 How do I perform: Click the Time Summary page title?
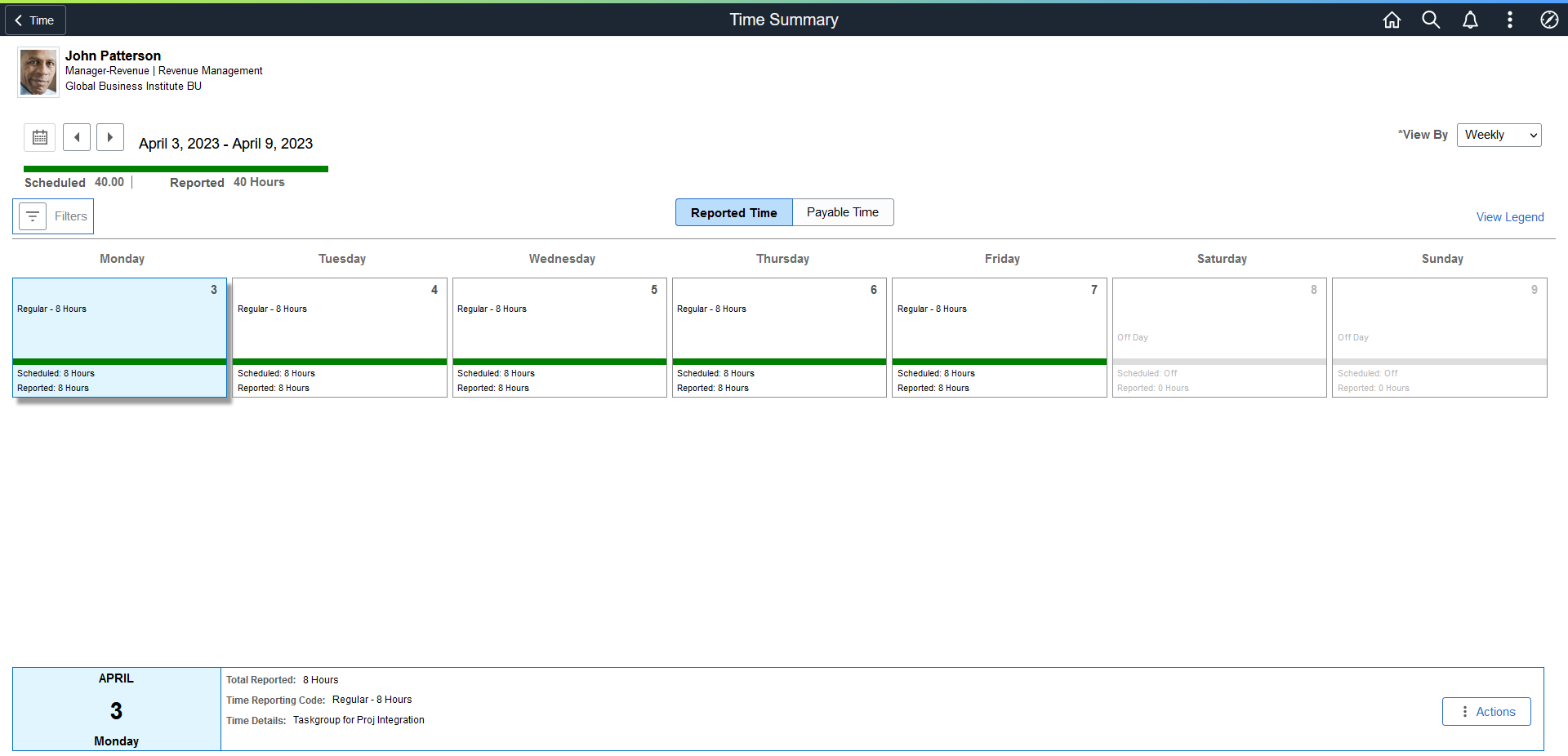pyautogui.click(x=784, y=20)
